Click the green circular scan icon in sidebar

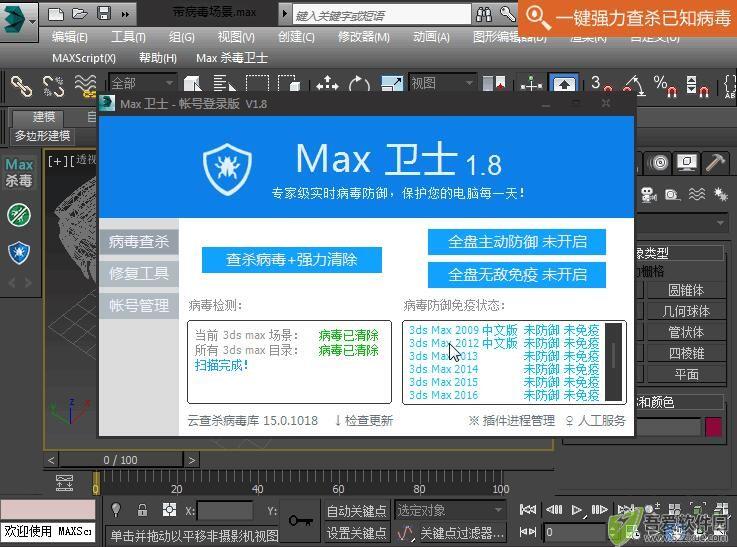click(19, 215)
